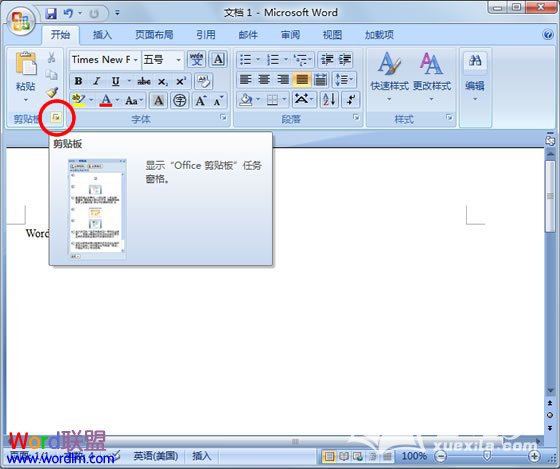Open the 邮件 tab
Screen dimensions: 560x469
pos(248,35)
